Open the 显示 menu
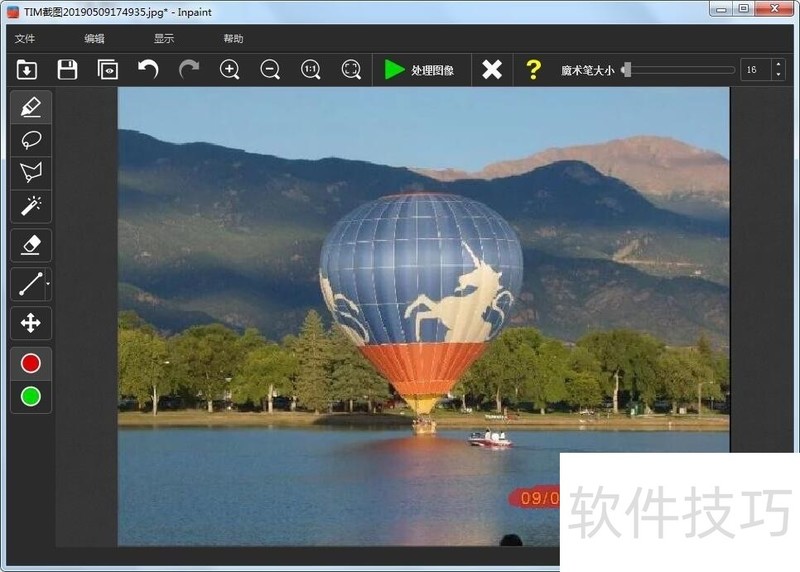This screenshot has width=800, height=572. (164, 39)
